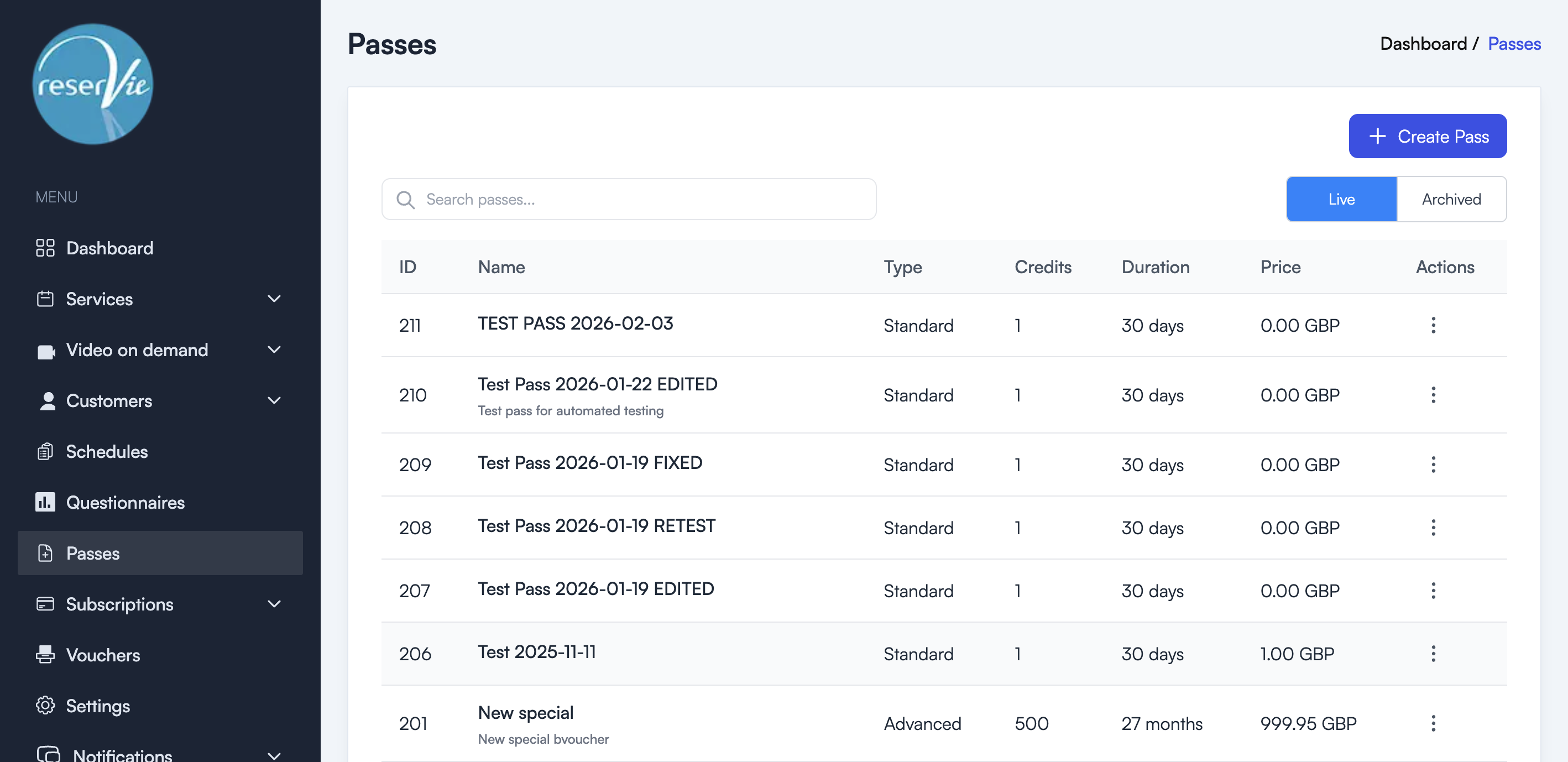
Task: Click the Dashboard grid icon in sidebar
Action: tap(46, 248)
